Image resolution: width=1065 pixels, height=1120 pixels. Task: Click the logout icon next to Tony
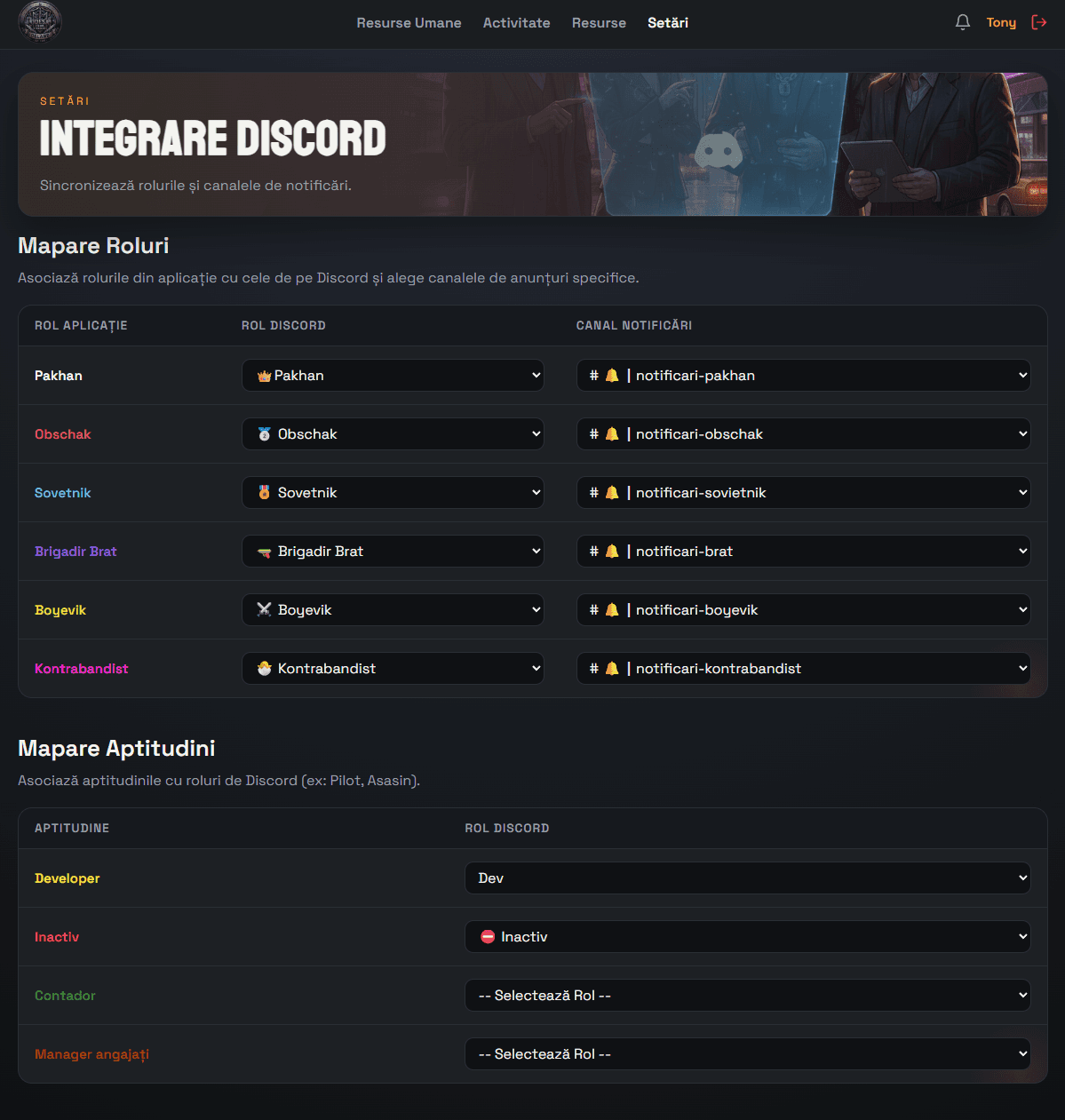click(x=1038, y=22)
